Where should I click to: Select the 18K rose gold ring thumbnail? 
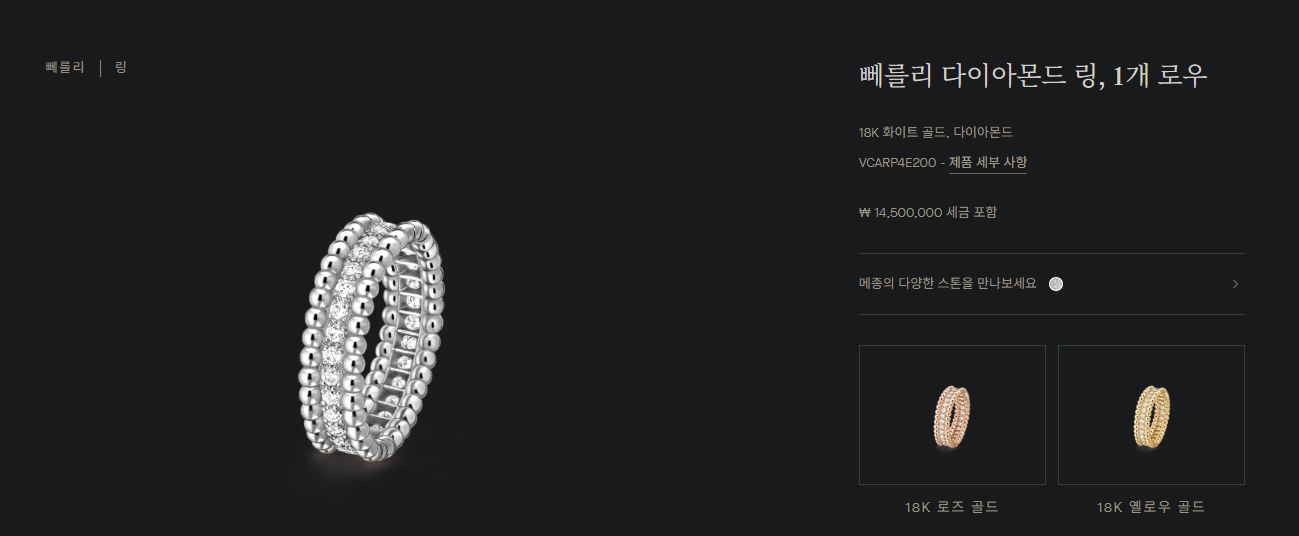coord(952,415)
